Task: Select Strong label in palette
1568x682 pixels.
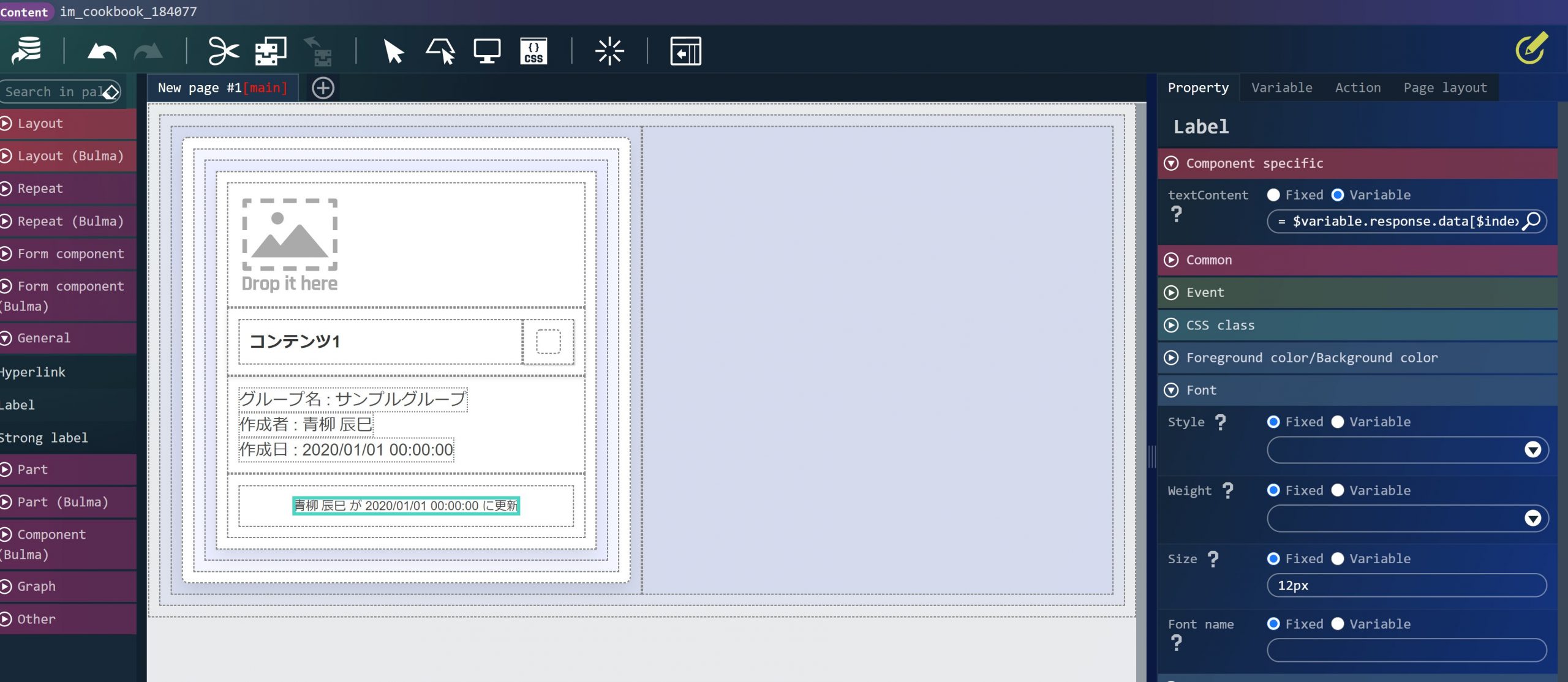Action: click(44, 438)
